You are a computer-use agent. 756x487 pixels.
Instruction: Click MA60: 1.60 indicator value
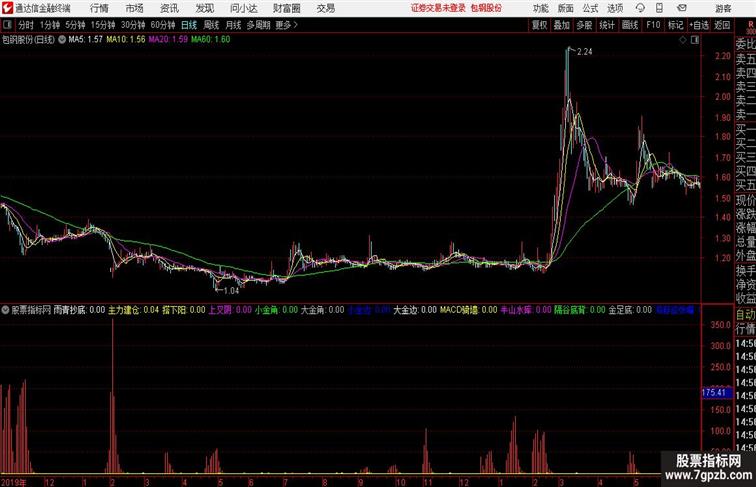[x=211, y=40]
